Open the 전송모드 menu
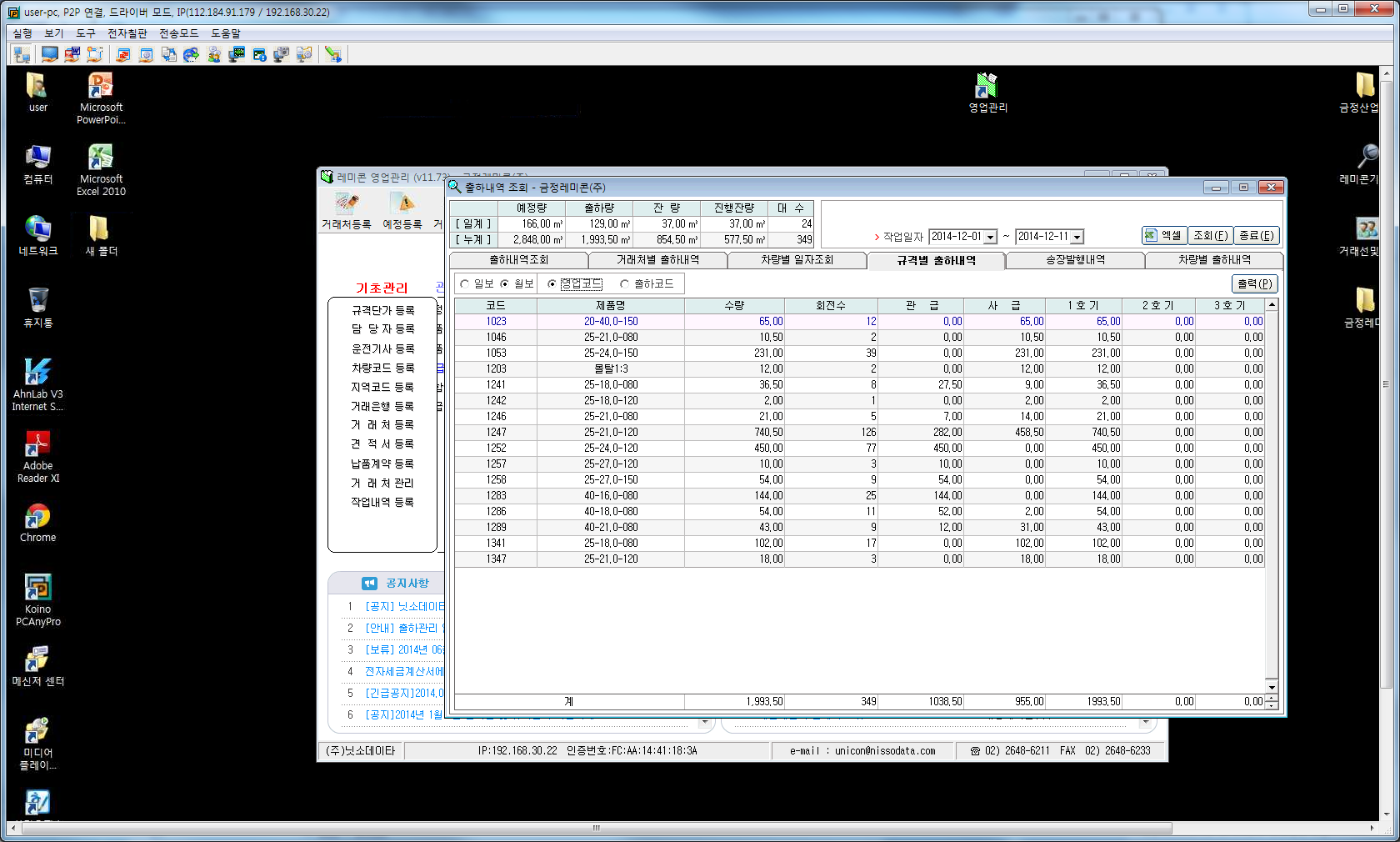1400x842 pixels. coord(179,33)
